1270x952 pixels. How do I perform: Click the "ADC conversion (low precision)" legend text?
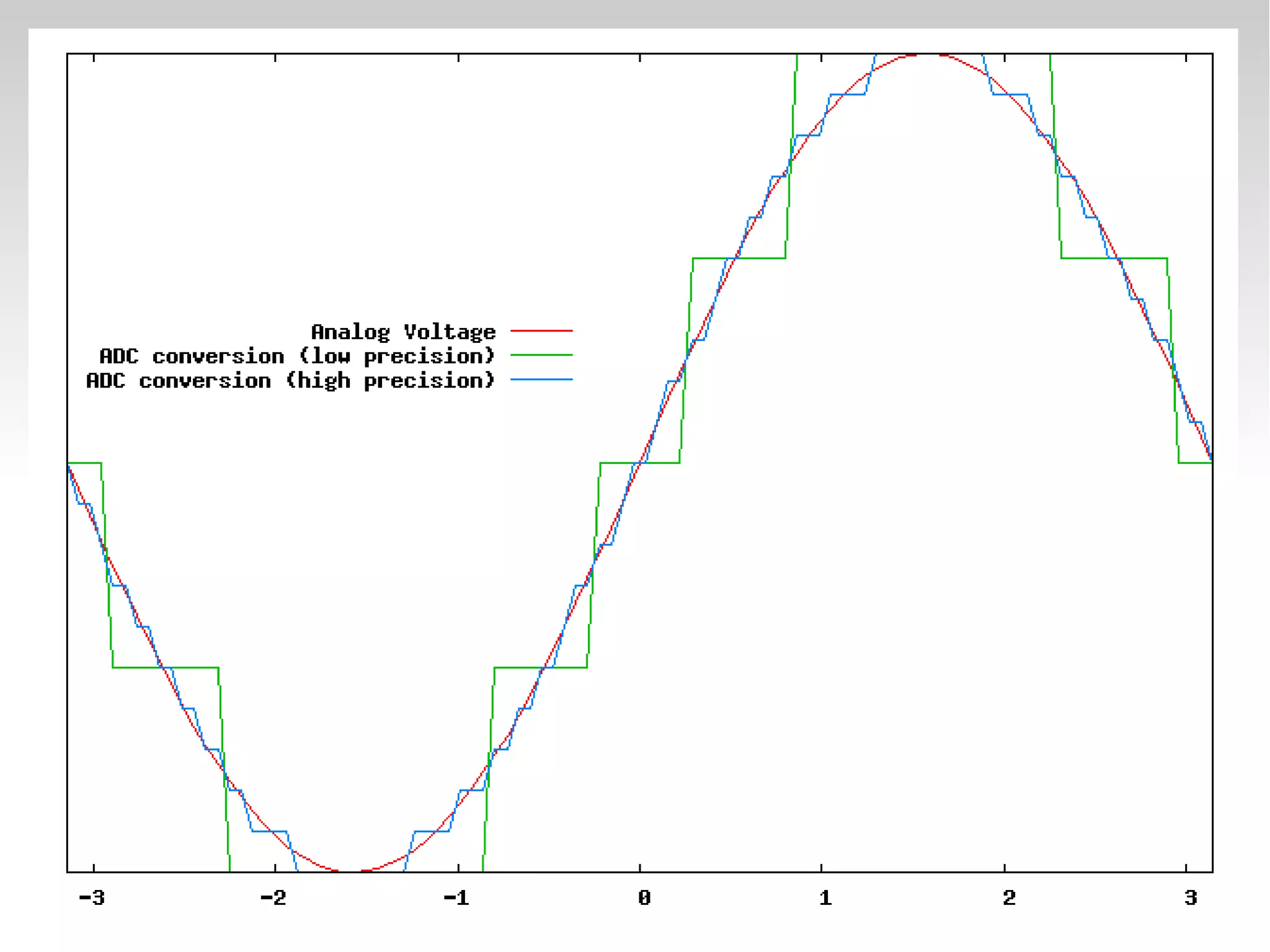[x=297, y=356]
